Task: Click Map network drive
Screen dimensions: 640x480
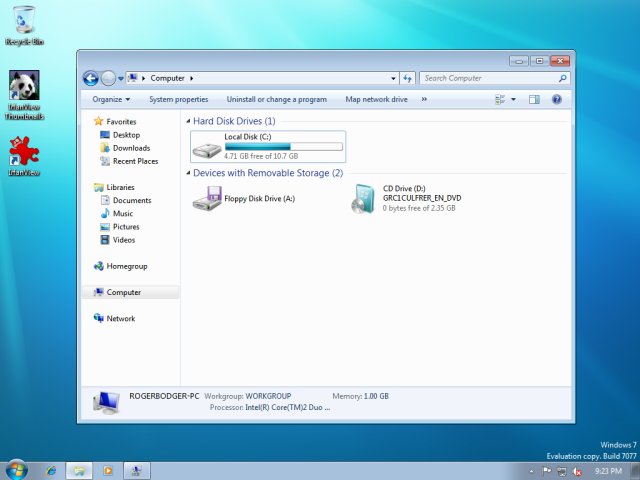Action: [376, 99]
